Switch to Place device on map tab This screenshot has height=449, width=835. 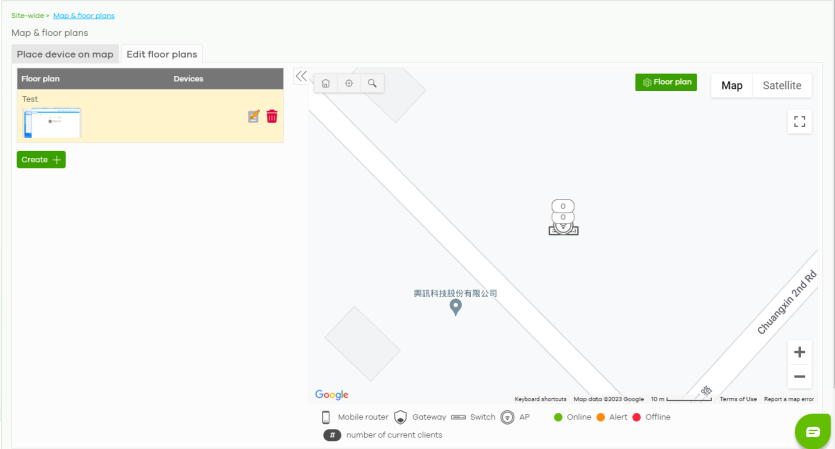65,54
